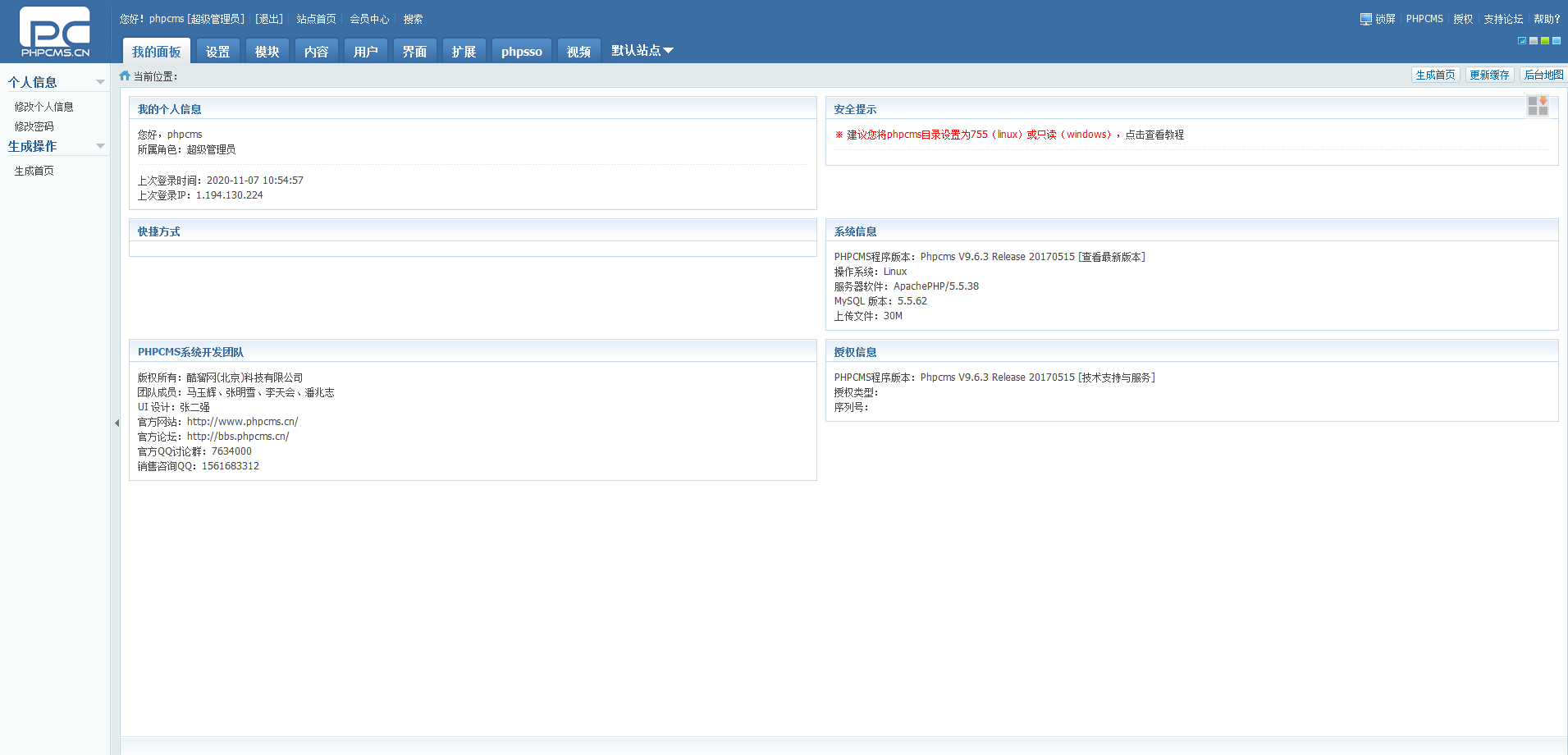Click the 更新缓存 button
Viewport: 1568px width, 755px height.
(1489, 75)
